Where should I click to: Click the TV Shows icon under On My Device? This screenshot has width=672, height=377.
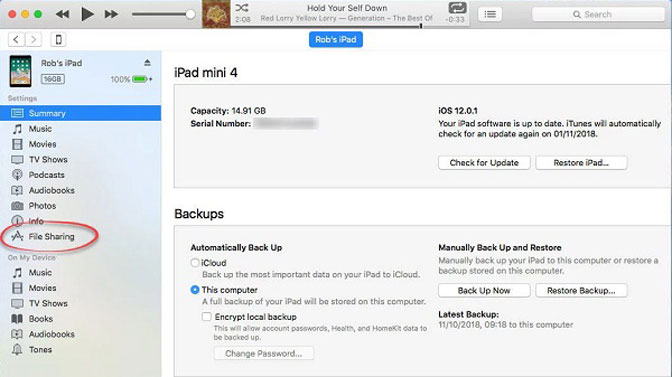tap(17, 303)
